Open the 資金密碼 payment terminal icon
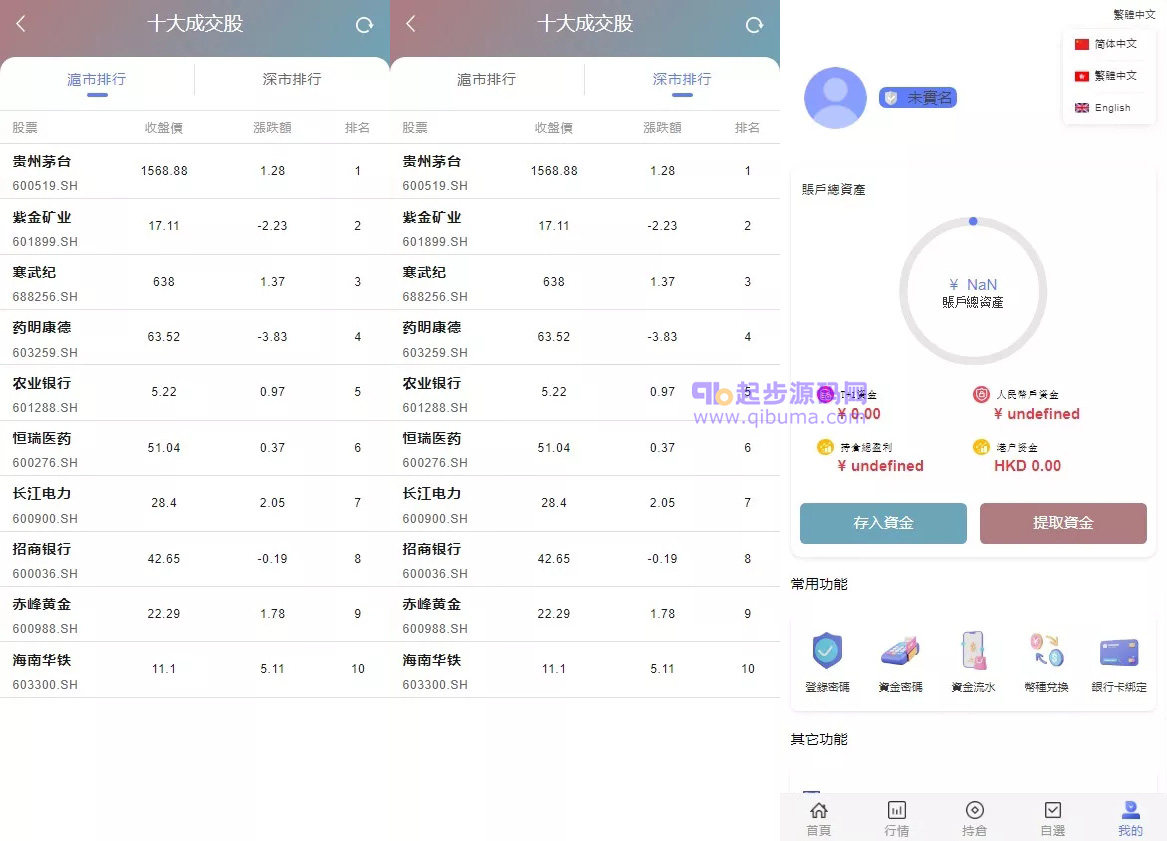The height and width of the screenshot is (841, 1167). click(900, 652)
